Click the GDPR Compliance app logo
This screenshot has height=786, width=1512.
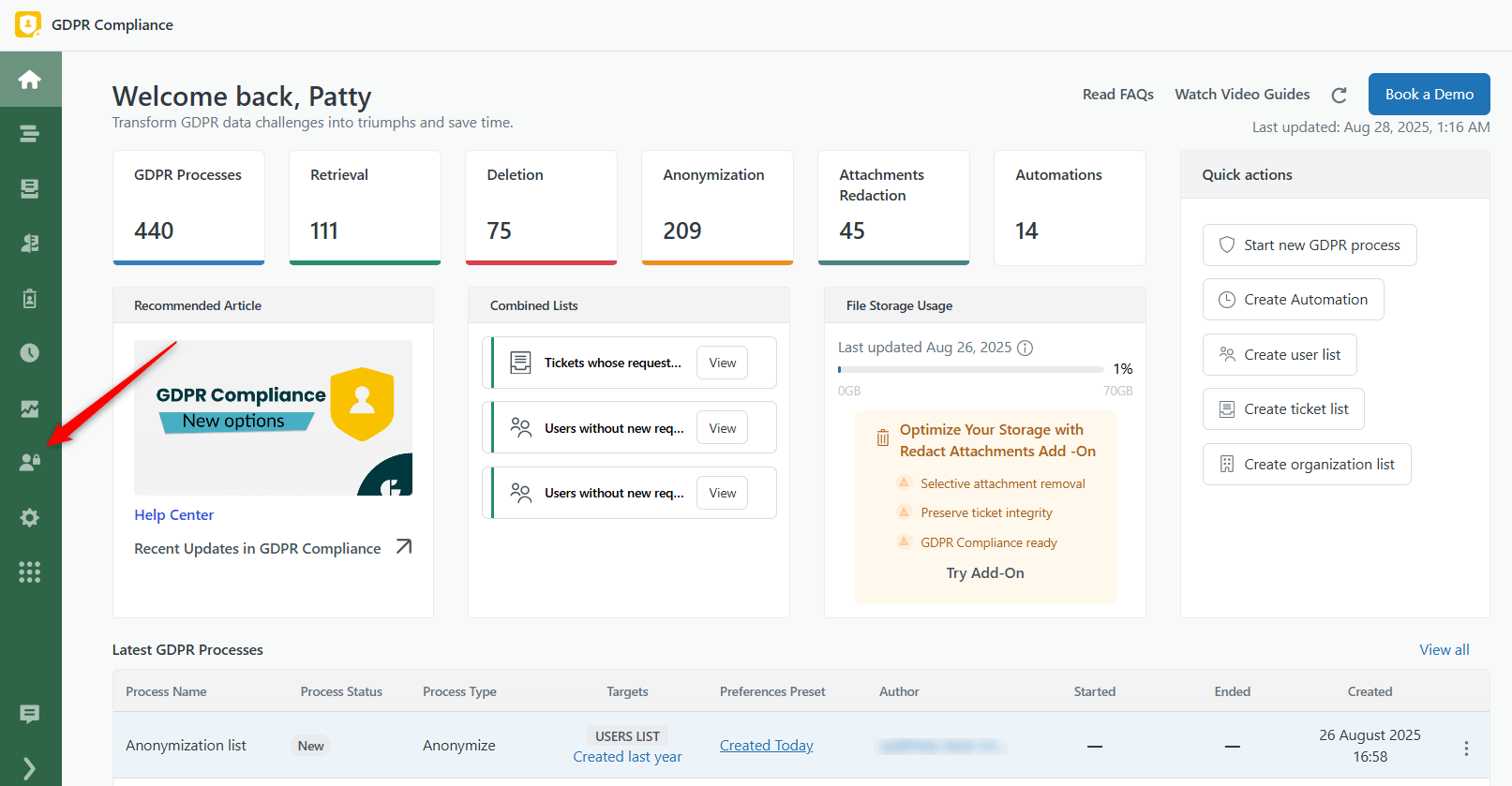pos(28,24)
